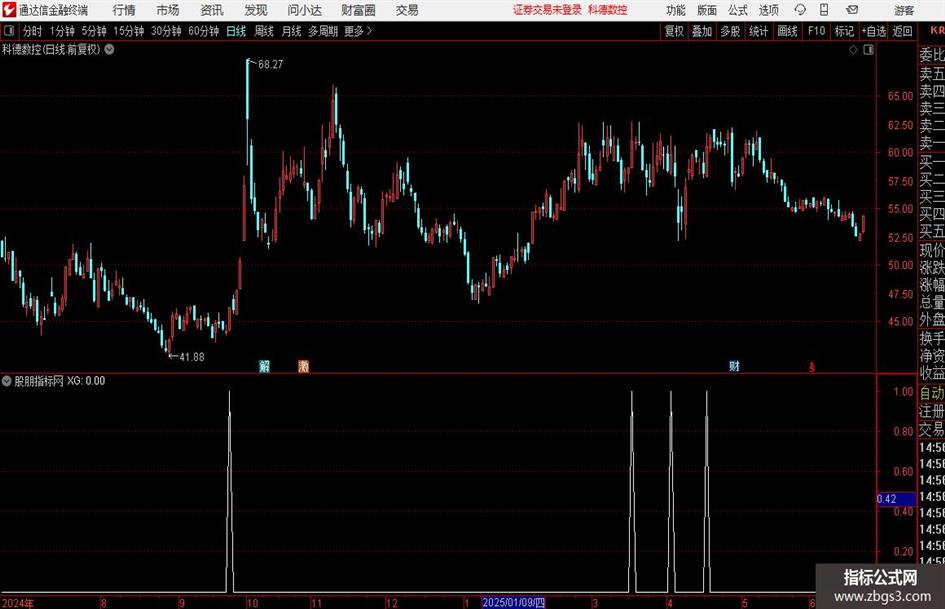Click the 财 marker icon under chart
This screenshot has width=945, height=609.
coord(734,366)
